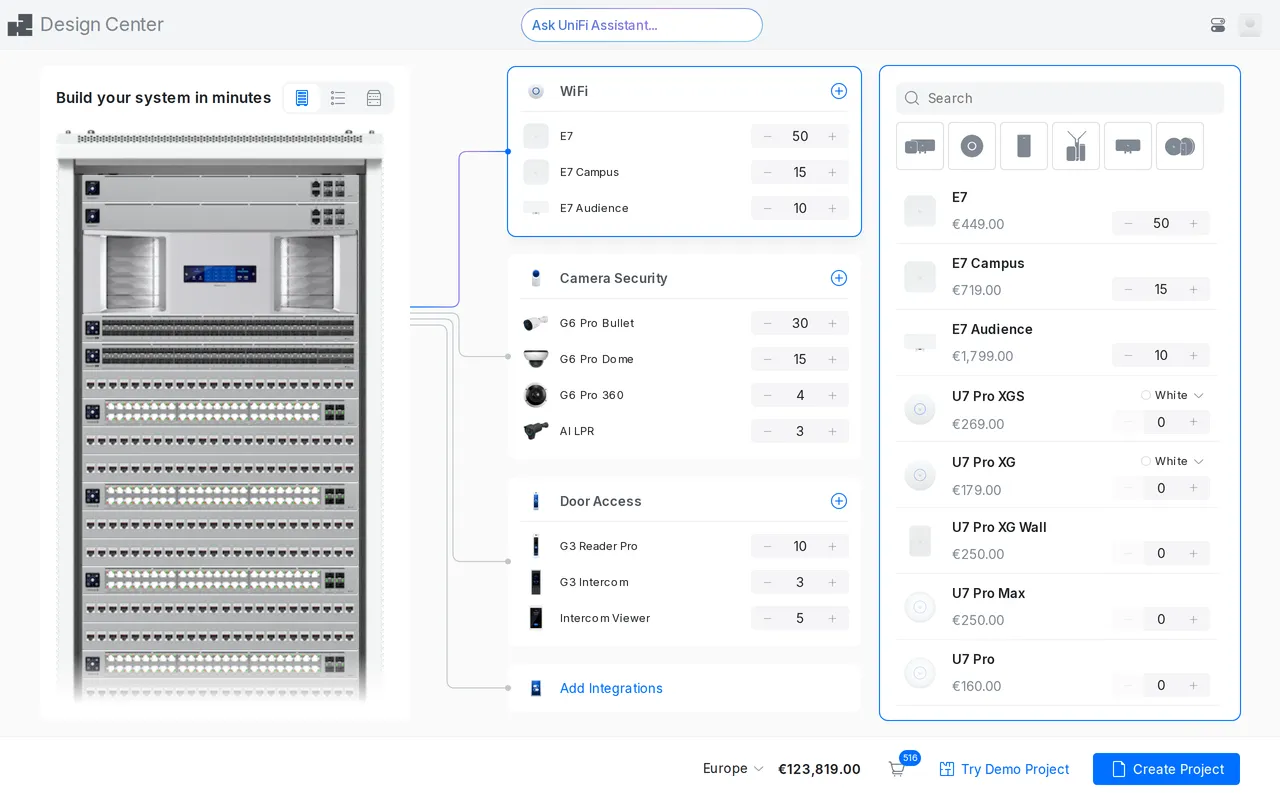The width and height of the screenshot is (1280, 800).
Task: Click the Intercom Viewer device icon
Action: click(536, 618)
